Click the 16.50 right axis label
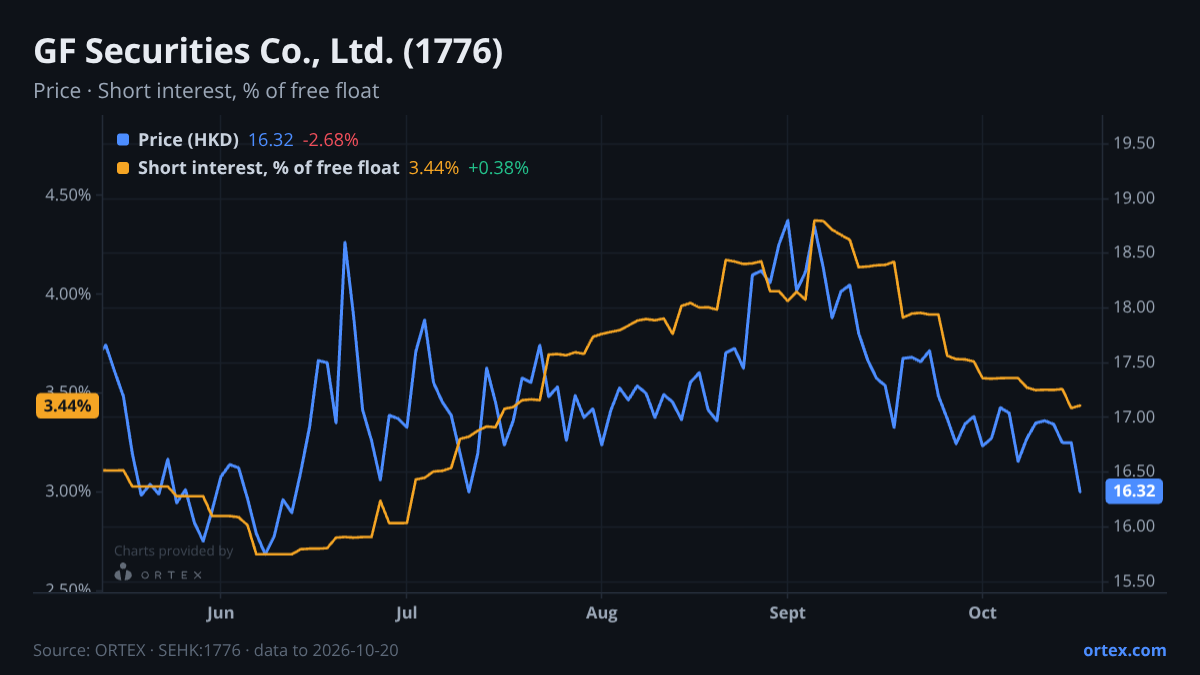This screenshot has width=1200, height=675. click(x=1133, y=471)
